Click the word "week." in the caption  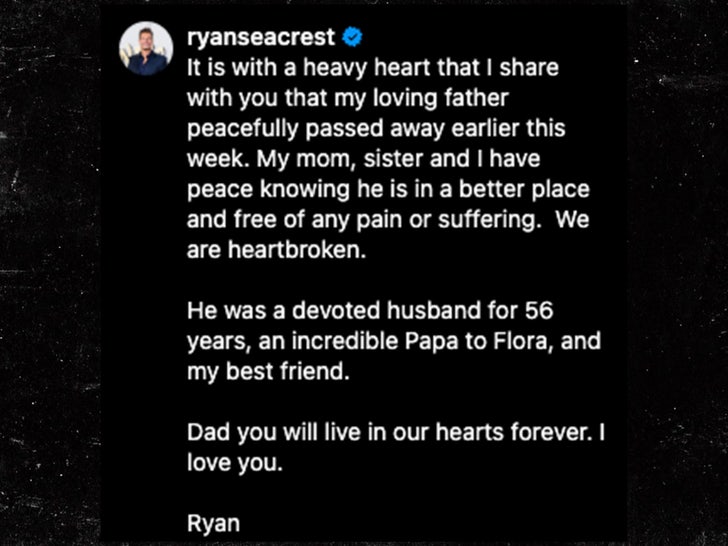tap(215, 160)
